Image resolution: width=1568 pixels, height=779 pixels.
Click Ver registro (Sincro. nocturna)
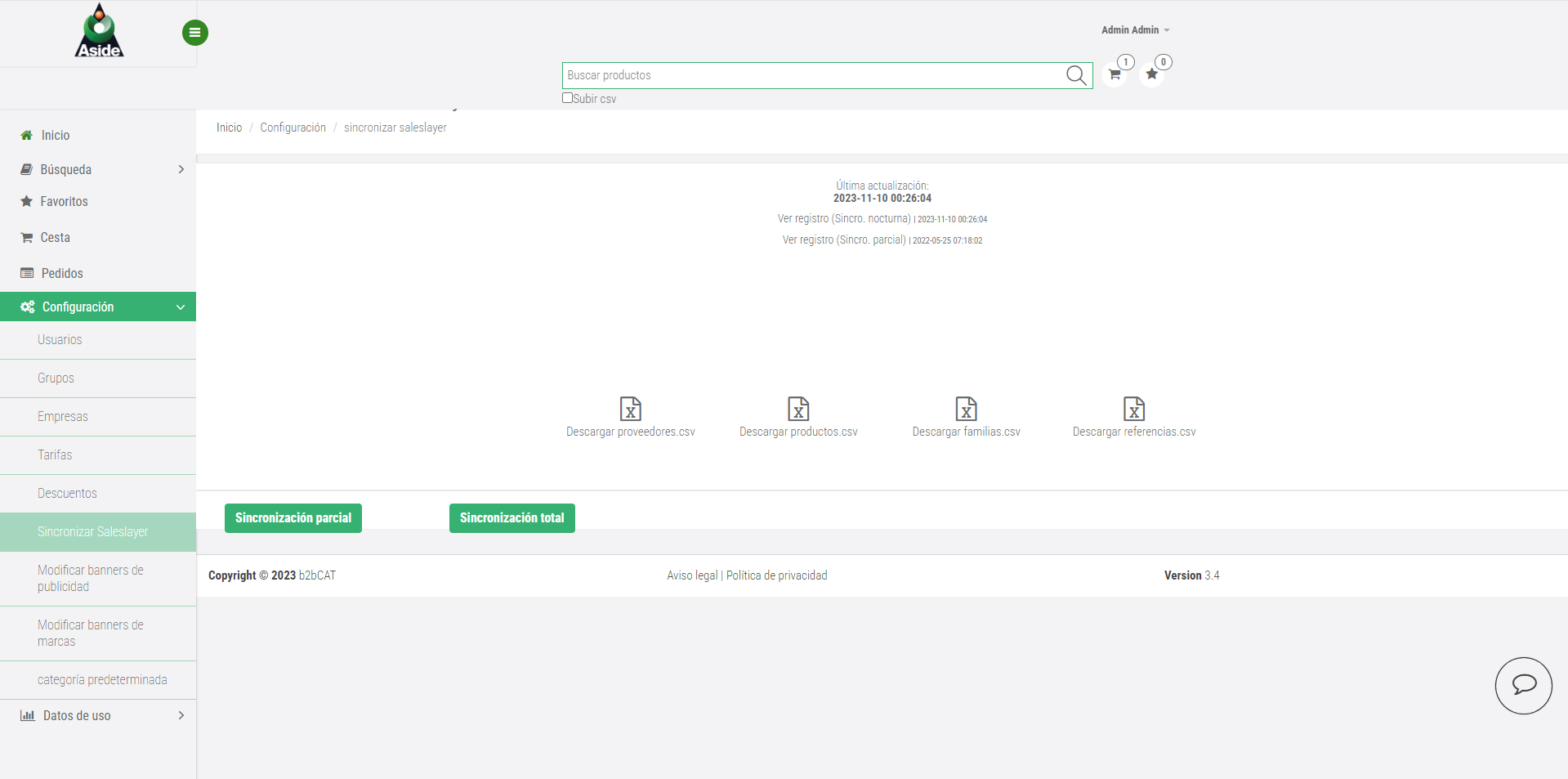pyautogui.click(x=843, y=218)
